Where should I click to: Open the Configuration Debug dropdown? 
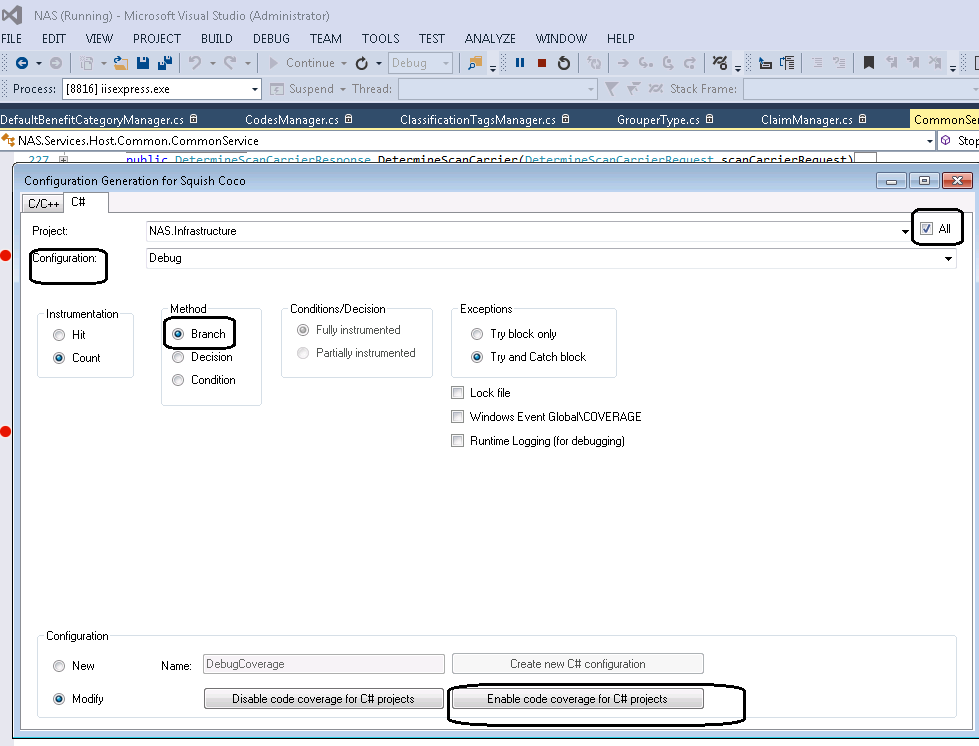click(947, 259)
